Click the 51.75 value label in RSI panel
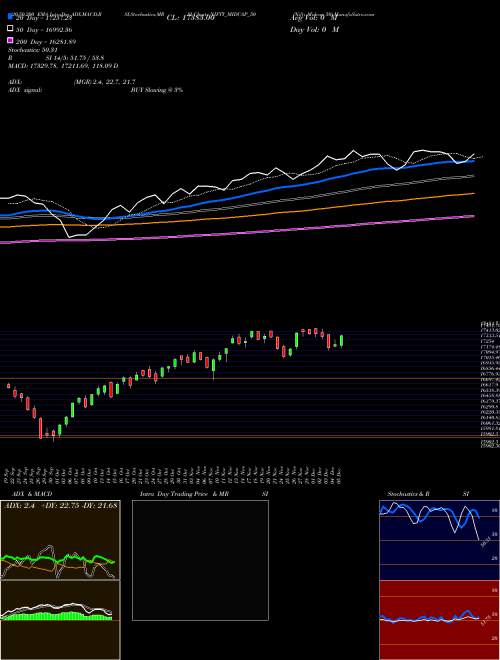 point(485,621)
